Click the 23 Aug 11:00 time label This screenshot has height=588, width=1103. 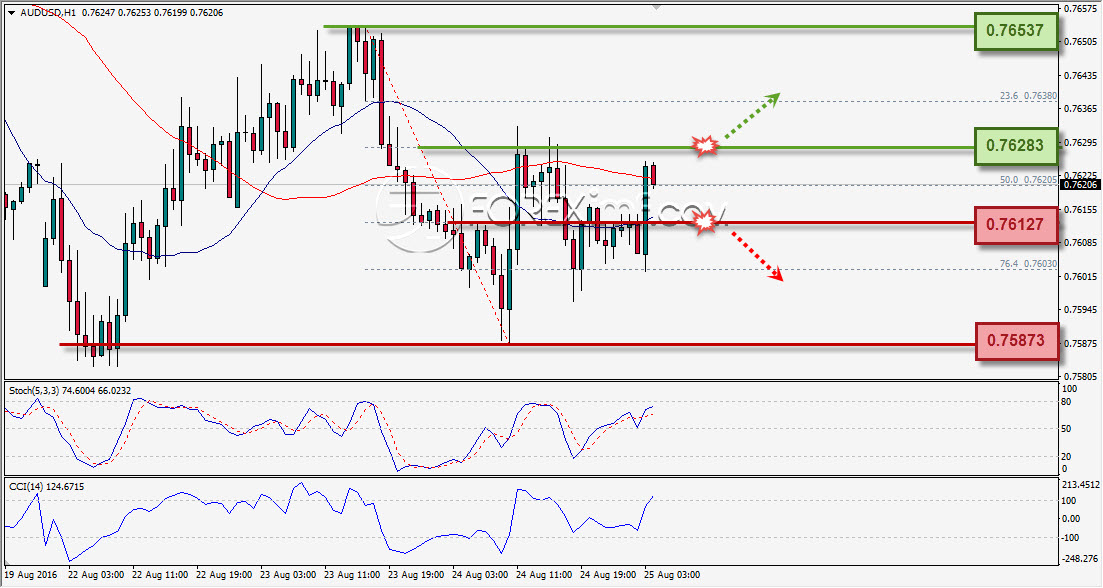[352, 575]
